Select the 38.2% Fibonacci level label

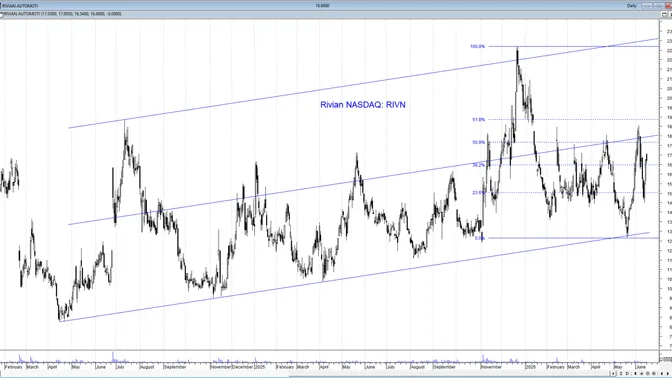478,165
